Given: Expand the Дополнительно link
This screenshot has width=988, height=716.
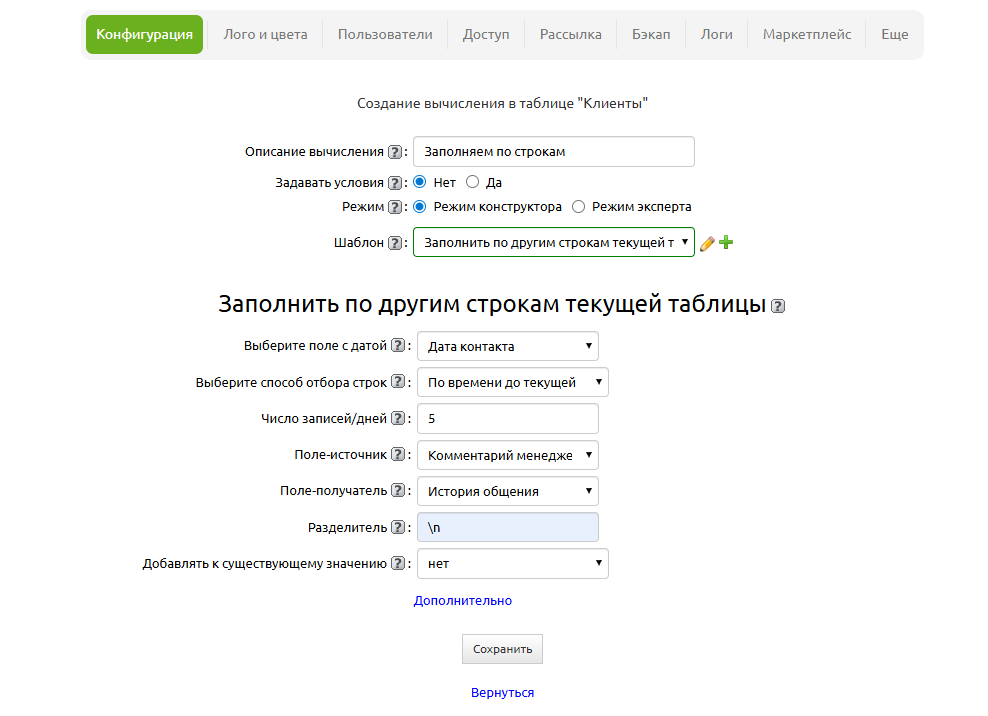Looking at the screenshot, I should click(462, 601).
